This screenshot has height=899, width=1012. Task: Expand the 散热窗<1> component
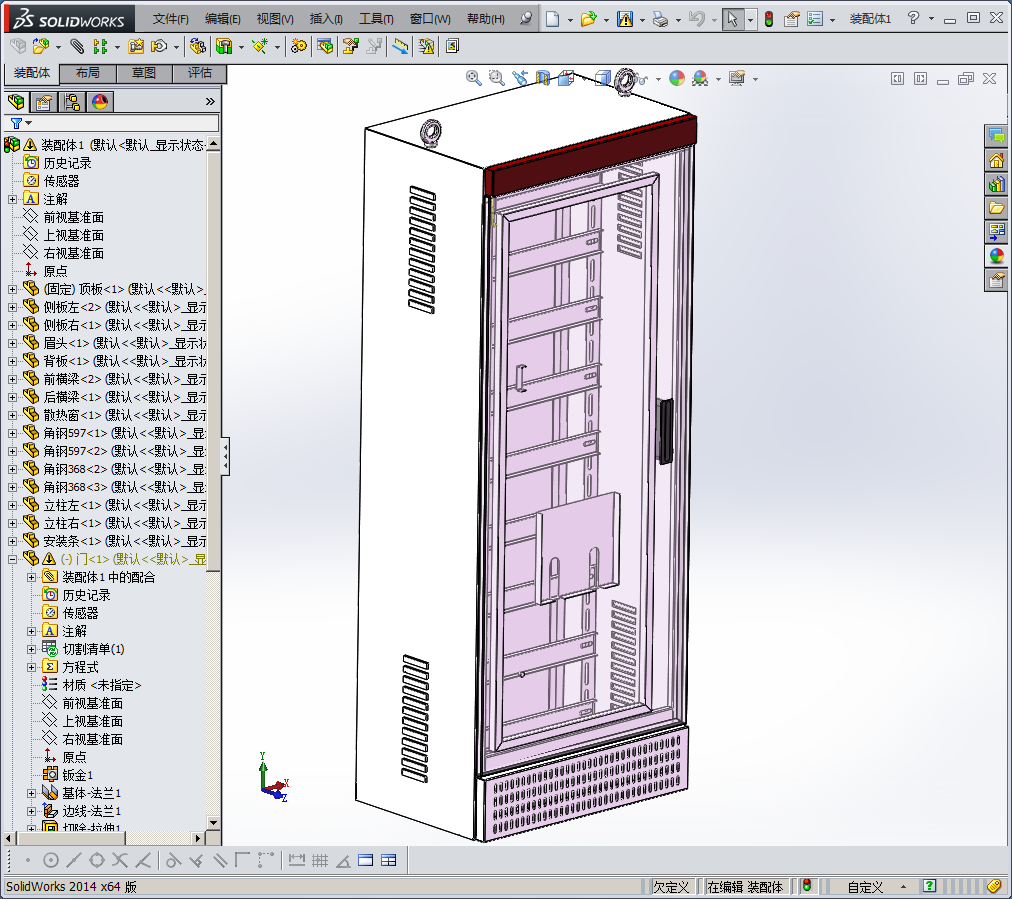point(12,415)
